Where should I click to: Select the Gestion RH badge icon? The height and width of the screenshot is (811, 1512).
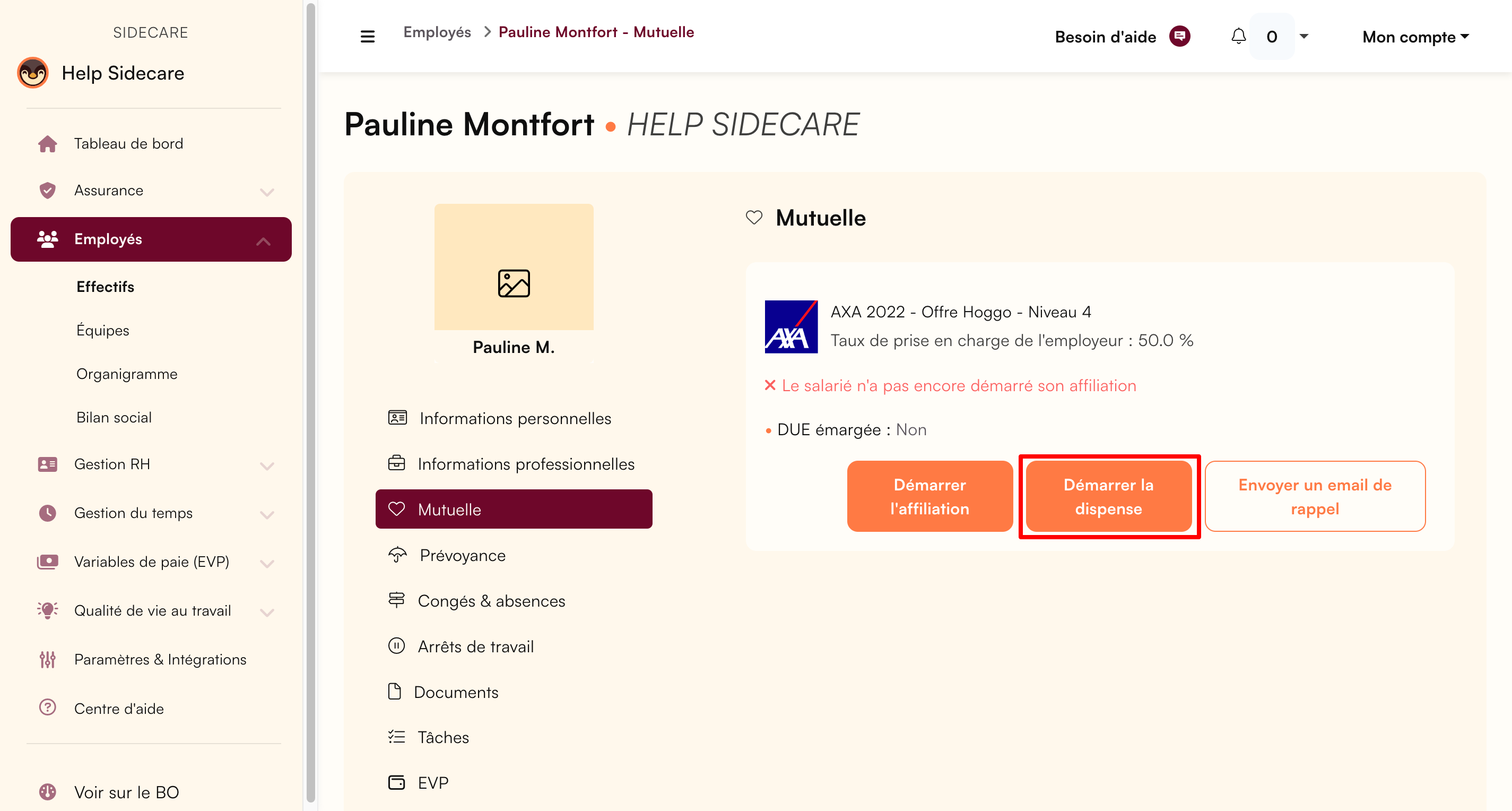click(x=48, y=464)
